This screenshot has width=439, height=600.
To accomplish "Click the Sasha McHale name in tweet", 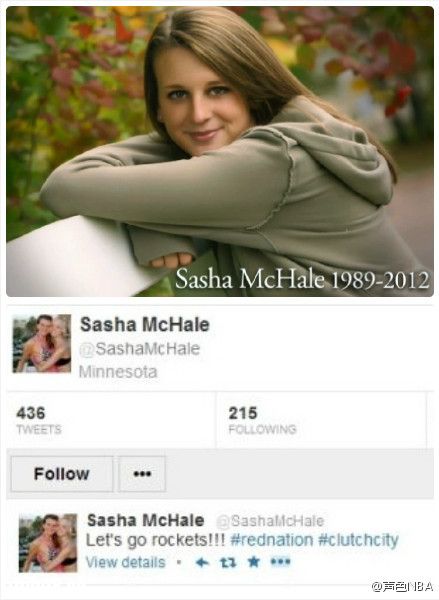I will pos(145,520).
